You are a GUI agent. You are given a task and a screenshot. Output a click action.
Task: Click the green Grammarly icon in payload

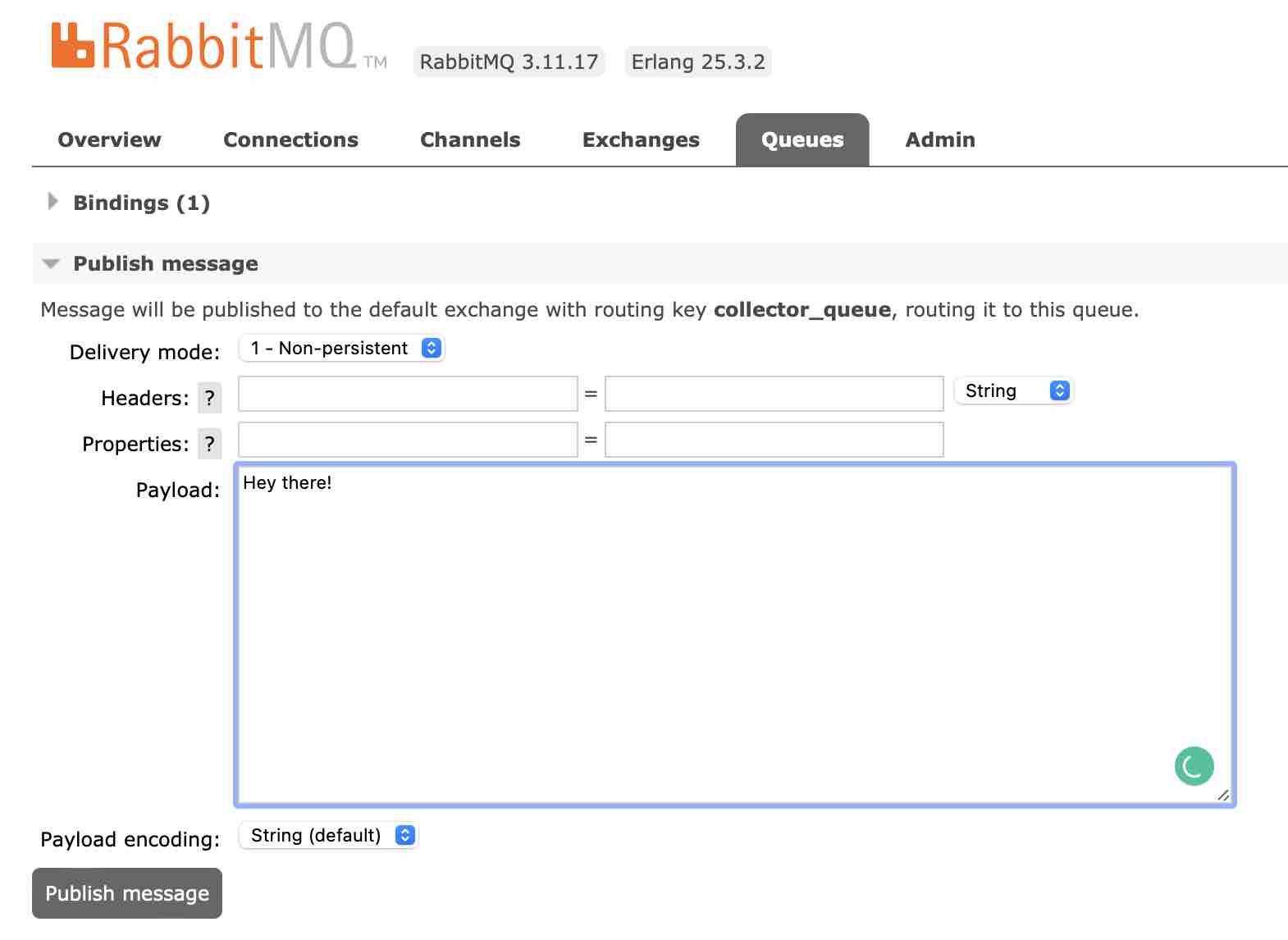1194,766
